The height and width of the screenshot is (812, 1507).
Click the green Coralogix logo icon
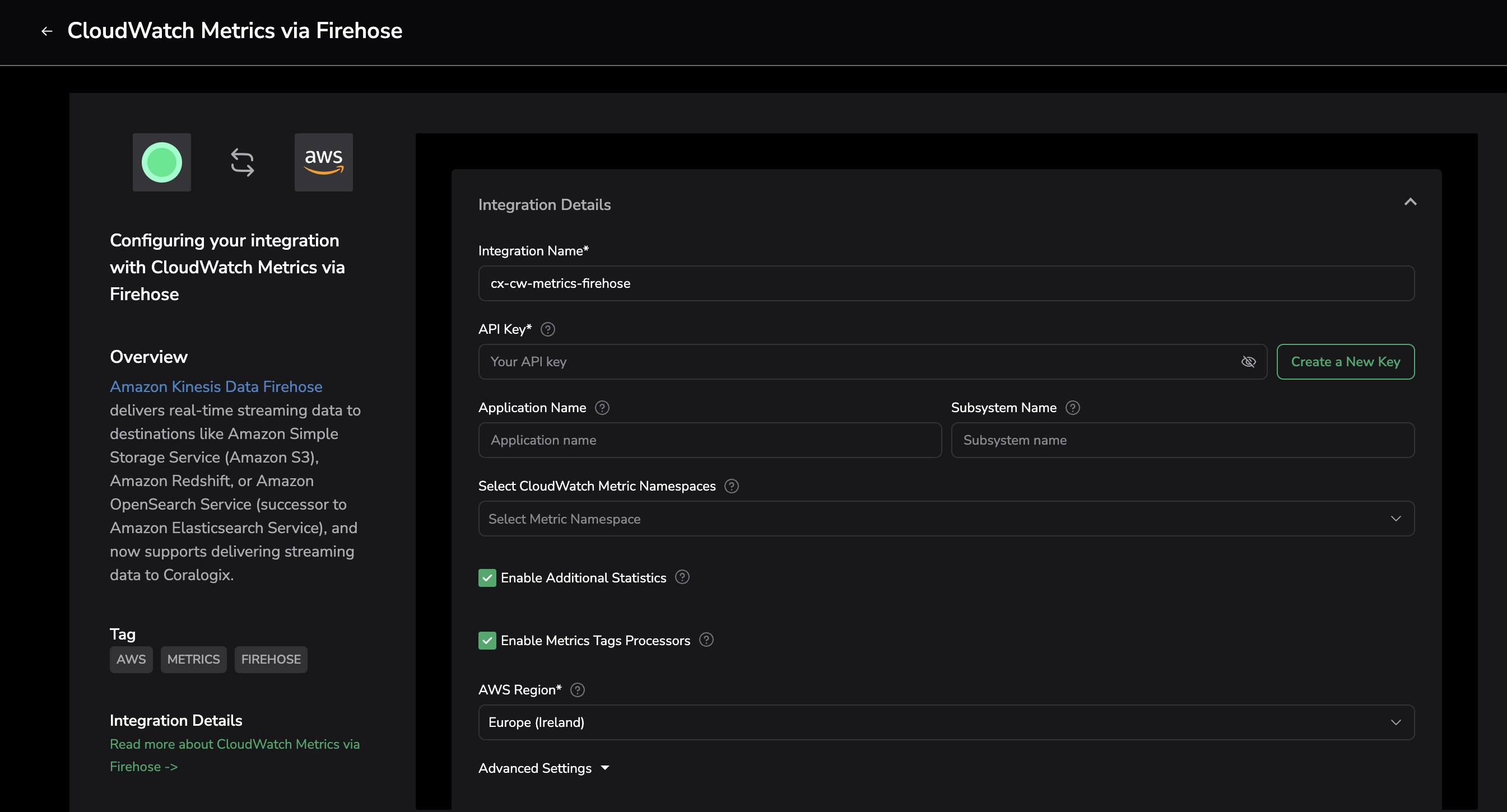pyautogui.click(x=161, y=162)
